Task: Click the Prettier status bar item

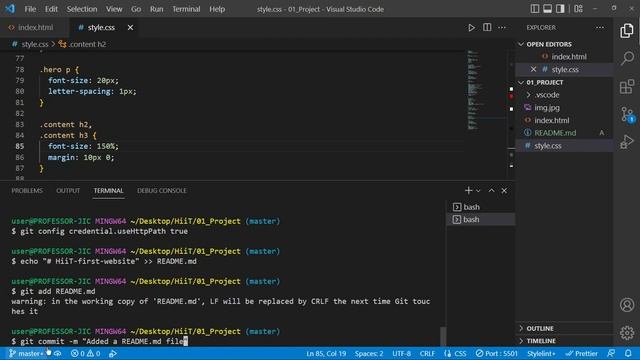Action: pyautogui.click(x=582, y=353)
